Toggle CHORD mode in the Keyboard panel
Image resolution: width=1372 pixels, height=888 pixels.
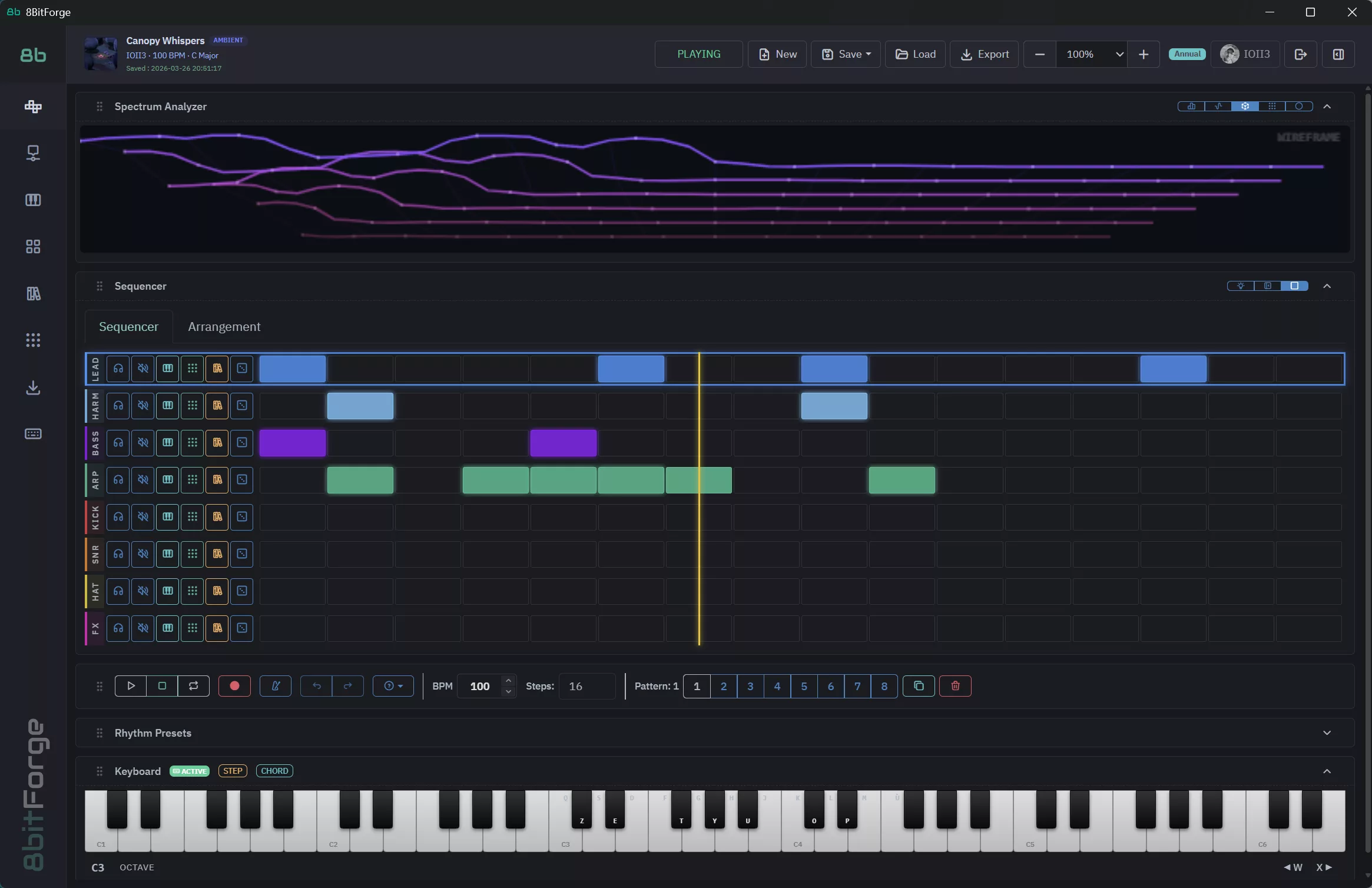[274, 770]
